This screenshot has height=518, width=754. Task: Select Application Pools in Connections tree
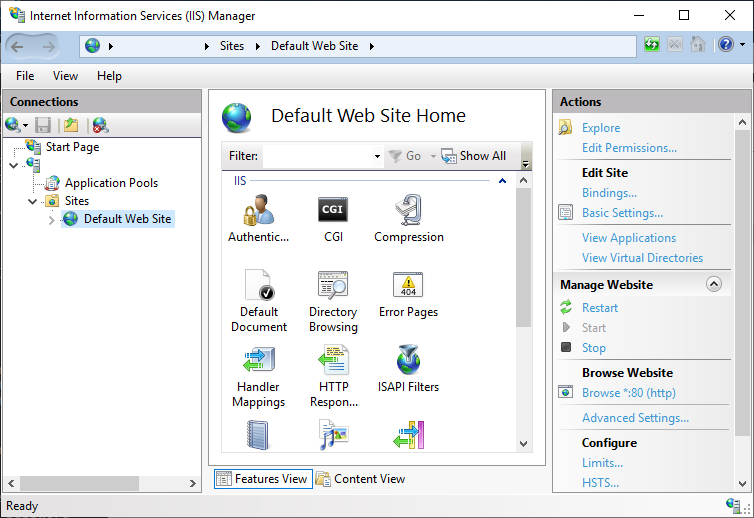click(x=111, y=183)
